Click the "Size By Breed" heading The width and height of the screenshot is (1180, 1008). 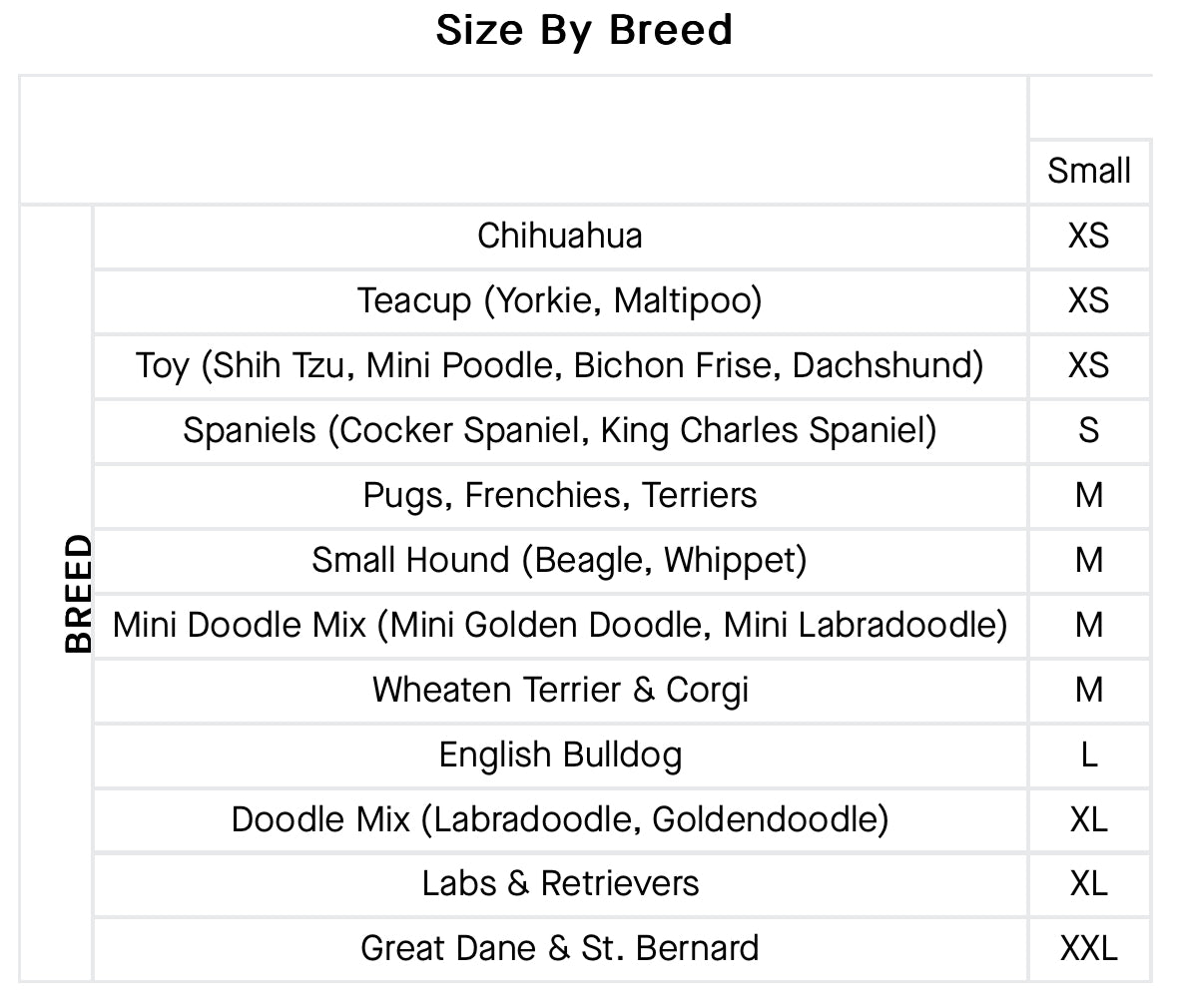(x=584, y=31)
